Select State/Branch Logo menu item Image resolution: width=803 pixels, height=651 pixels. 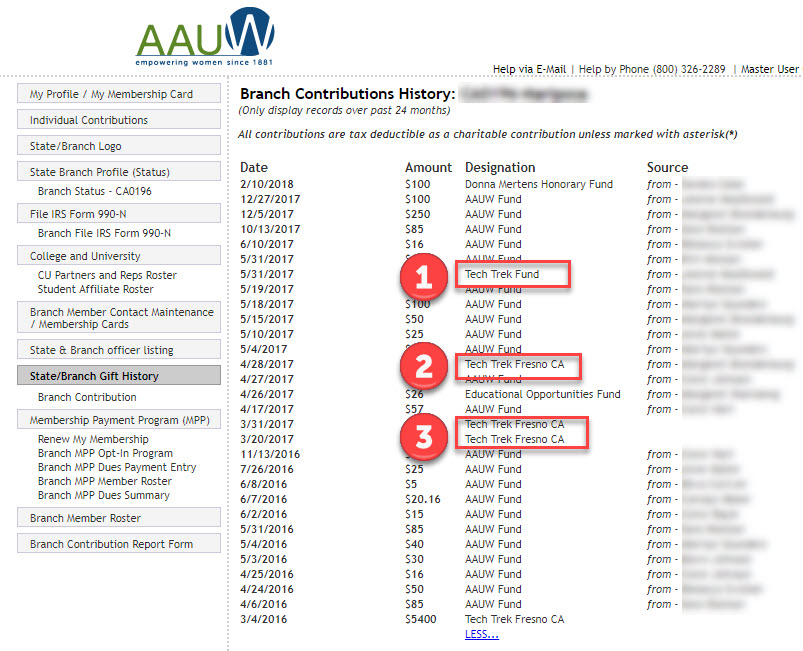(x=119, y=146)
